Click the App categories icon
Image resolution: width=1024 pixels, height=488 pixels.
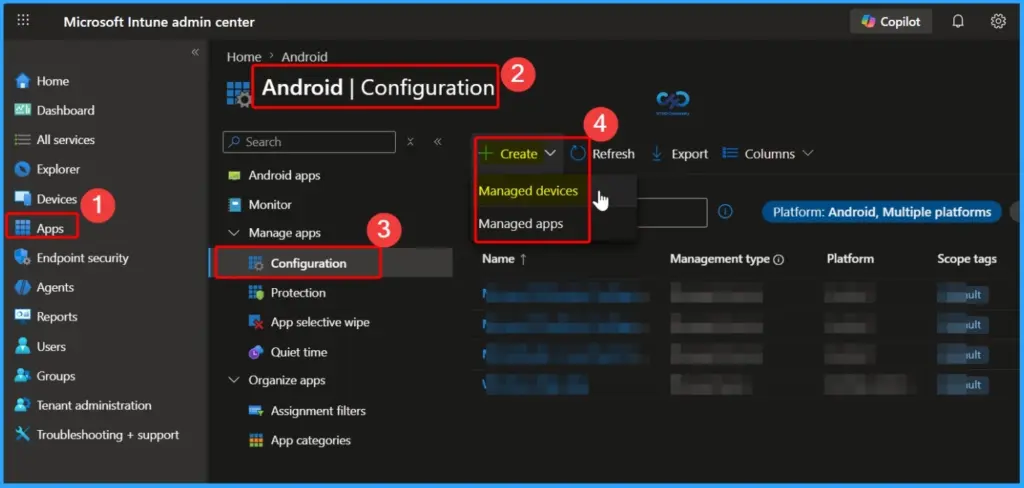pos(255,440)
